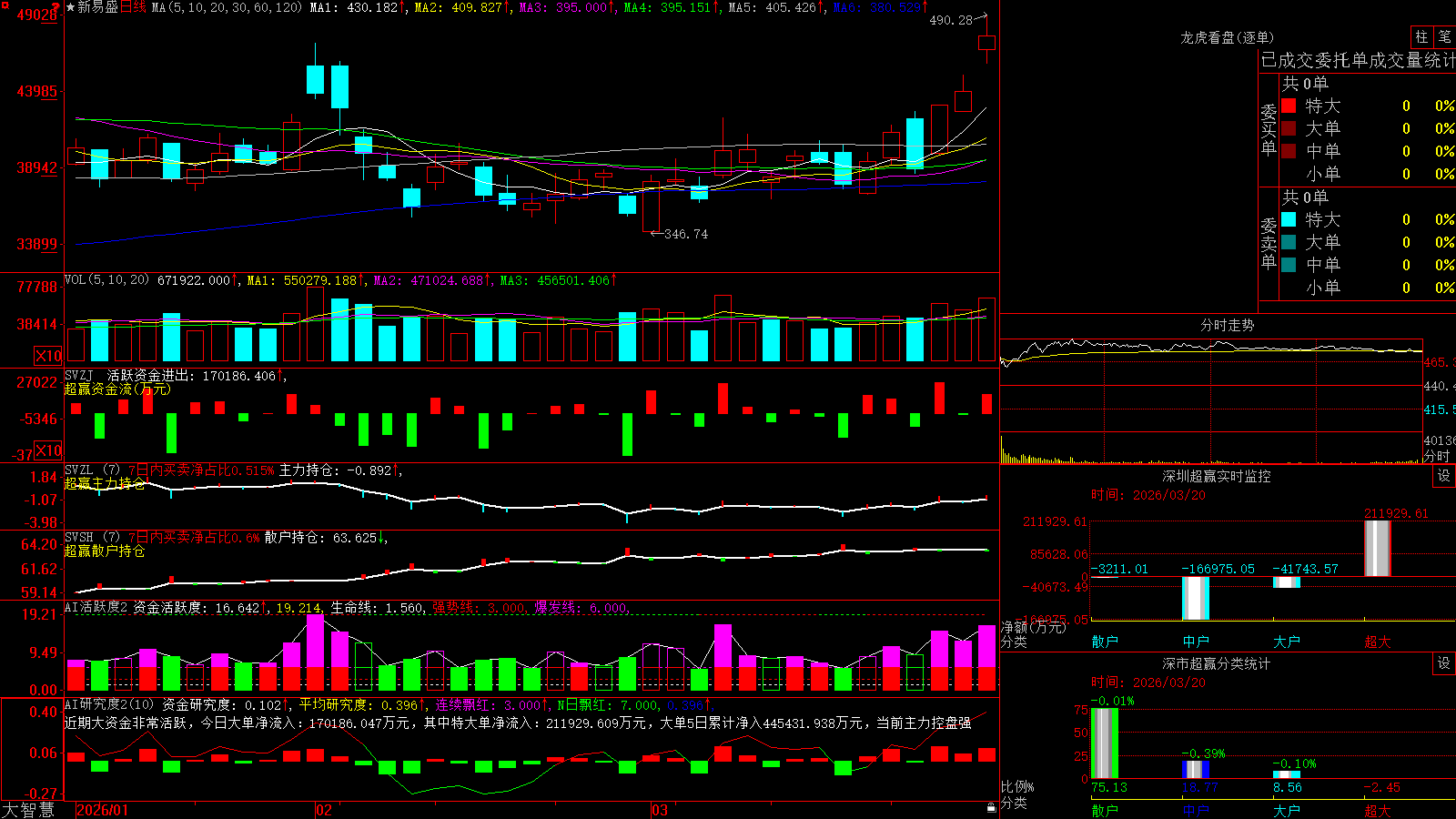Click the 分时走势 panel title
The height and width of the screenshot is (819, 1456).
(1227, 325)
